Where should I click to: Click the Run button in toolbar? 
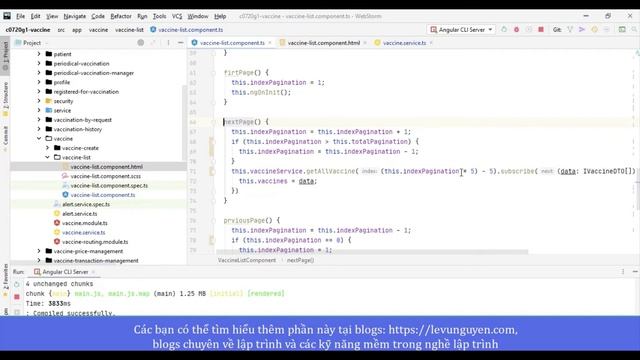pos(504,30)
